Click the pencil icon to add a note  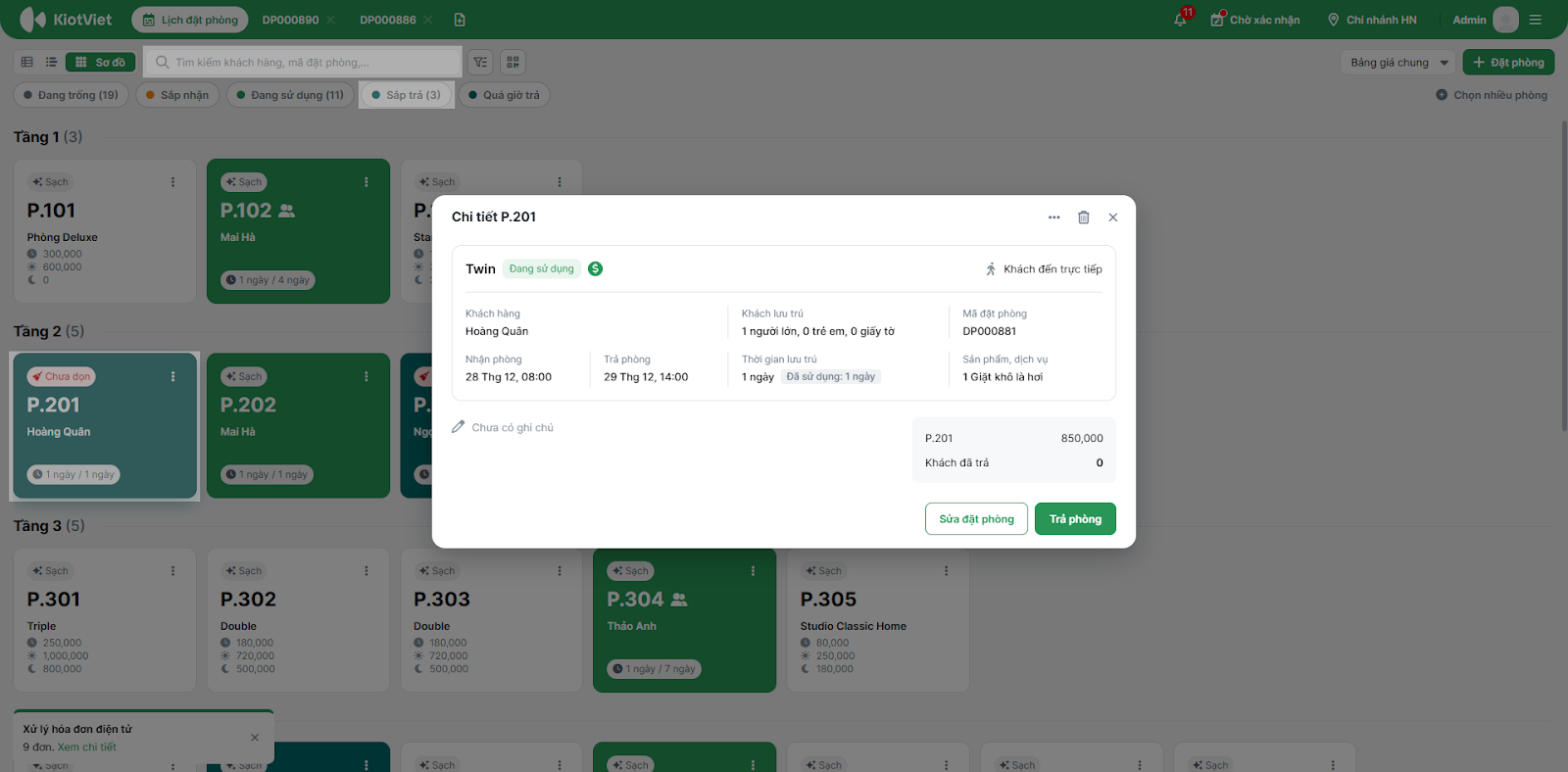click(458, 427)
